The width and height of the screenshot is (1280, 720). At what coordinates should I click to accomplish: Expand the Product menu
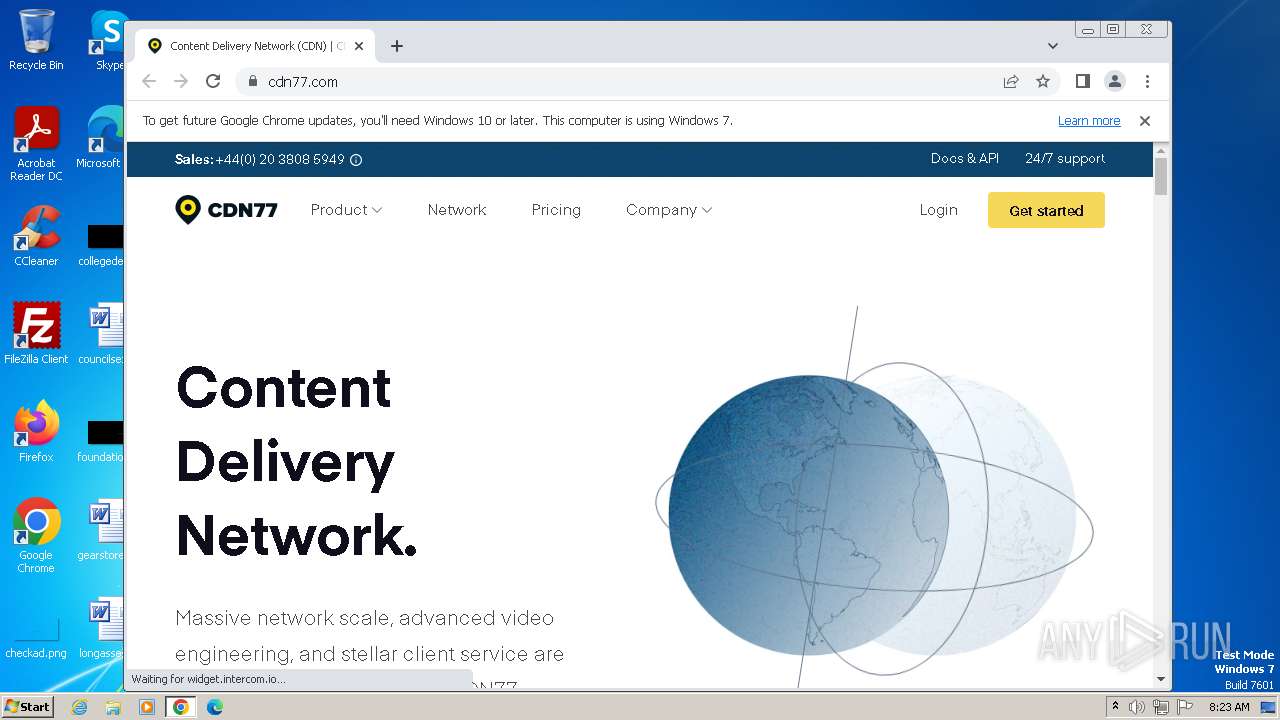tap(346, 210)
